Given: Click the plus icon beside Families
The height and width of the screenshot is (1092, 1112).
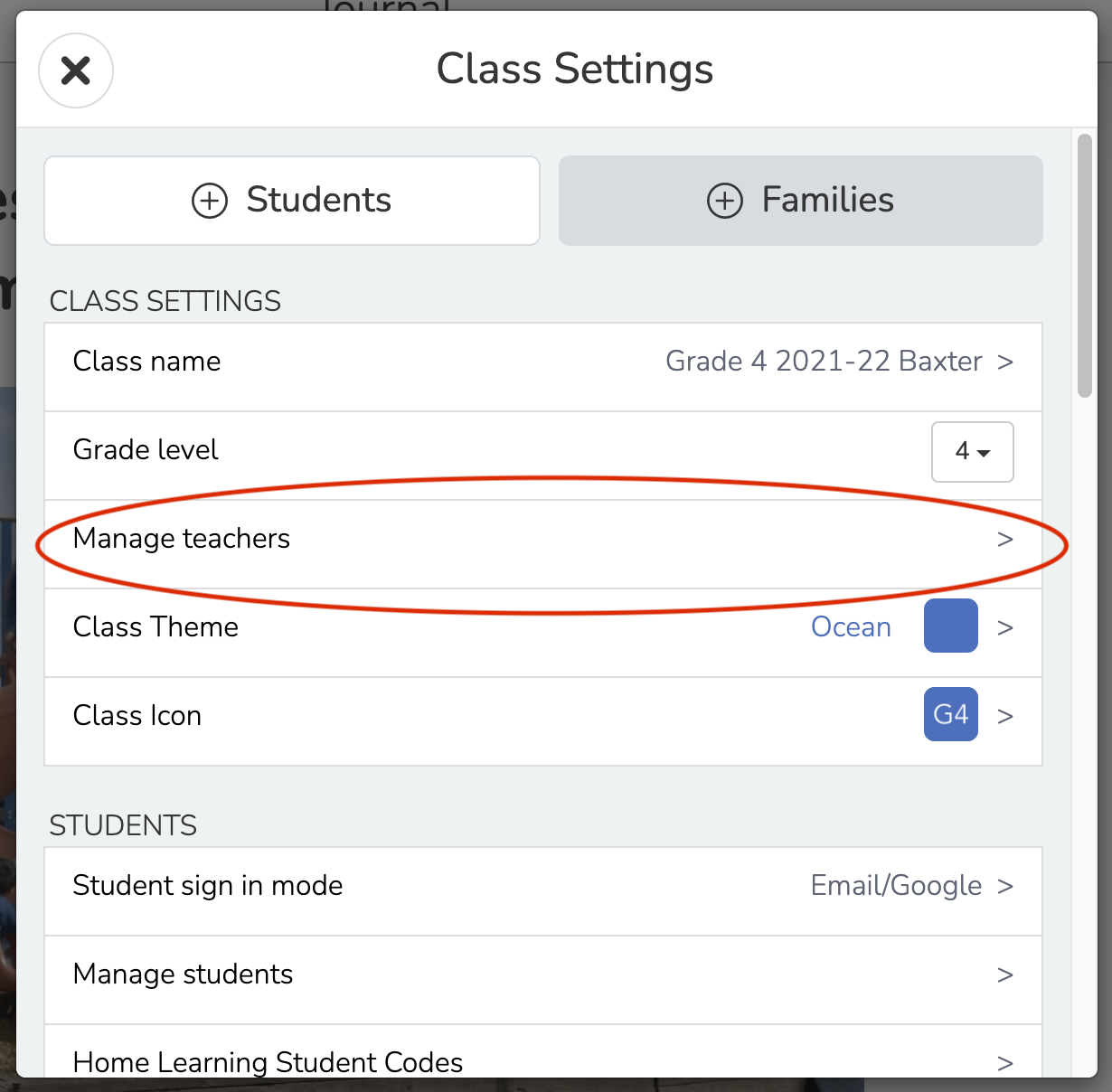Looking at the screenshot, I should (x=724, y=201).
